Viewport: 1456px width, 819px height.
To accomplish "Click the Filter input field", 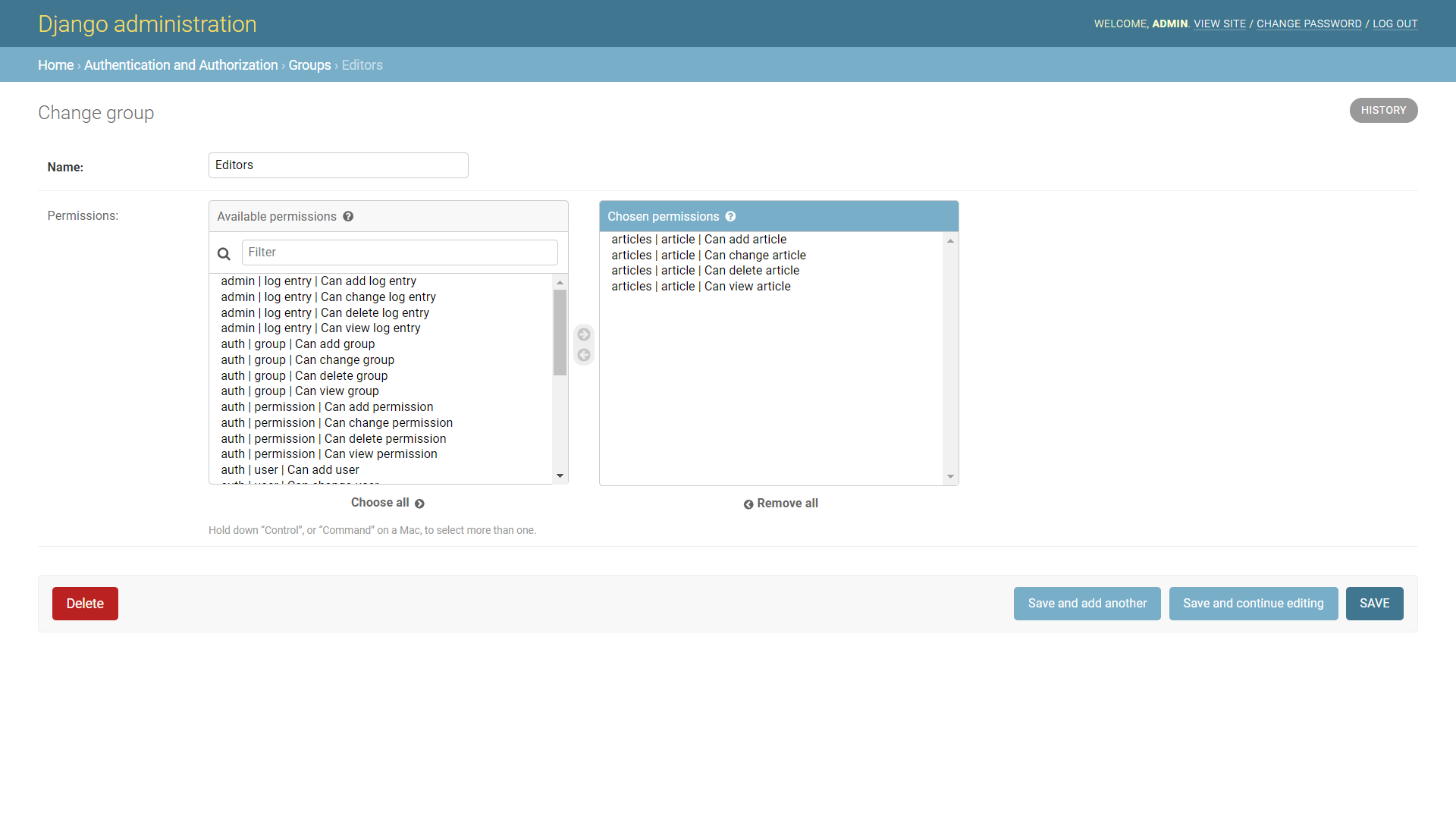I will click(400, 253).
